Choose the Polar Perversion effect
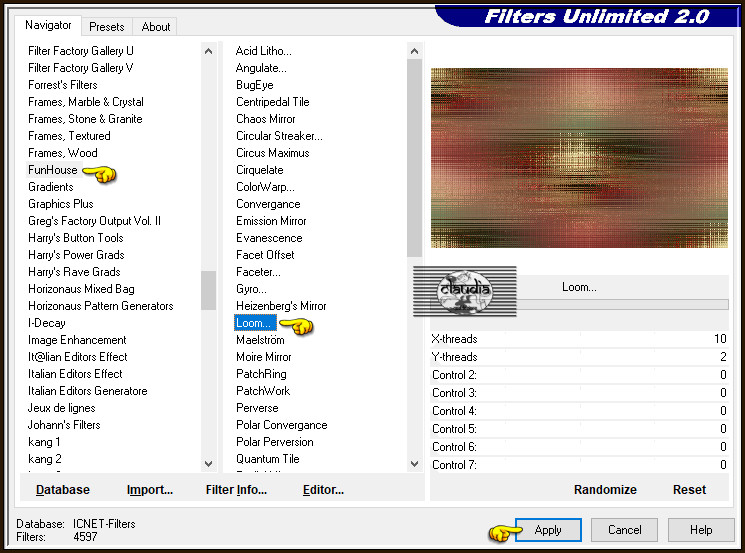745x553 pixels. tap(275, 442)
